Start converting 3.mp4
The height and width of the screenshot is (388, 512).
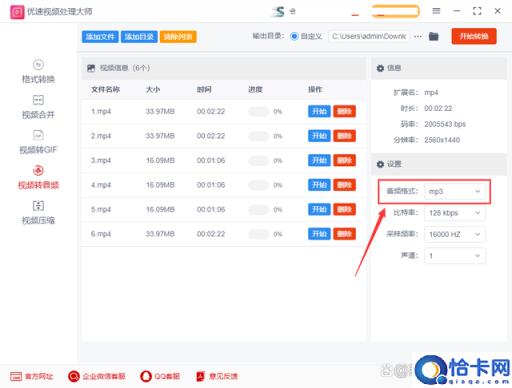(319, 160)
